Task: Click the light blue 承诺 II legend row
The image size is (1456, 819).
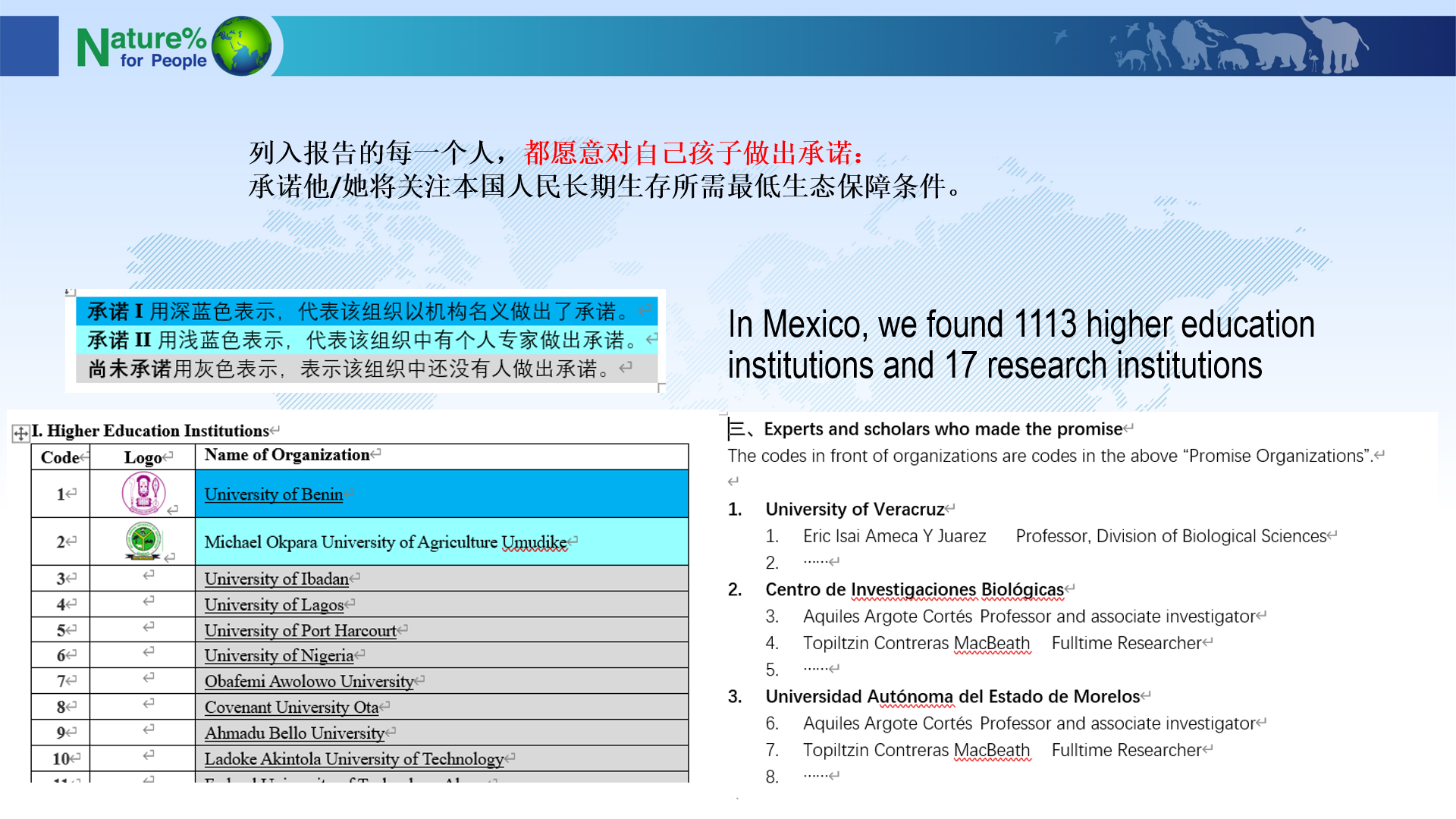Action: 366,340
